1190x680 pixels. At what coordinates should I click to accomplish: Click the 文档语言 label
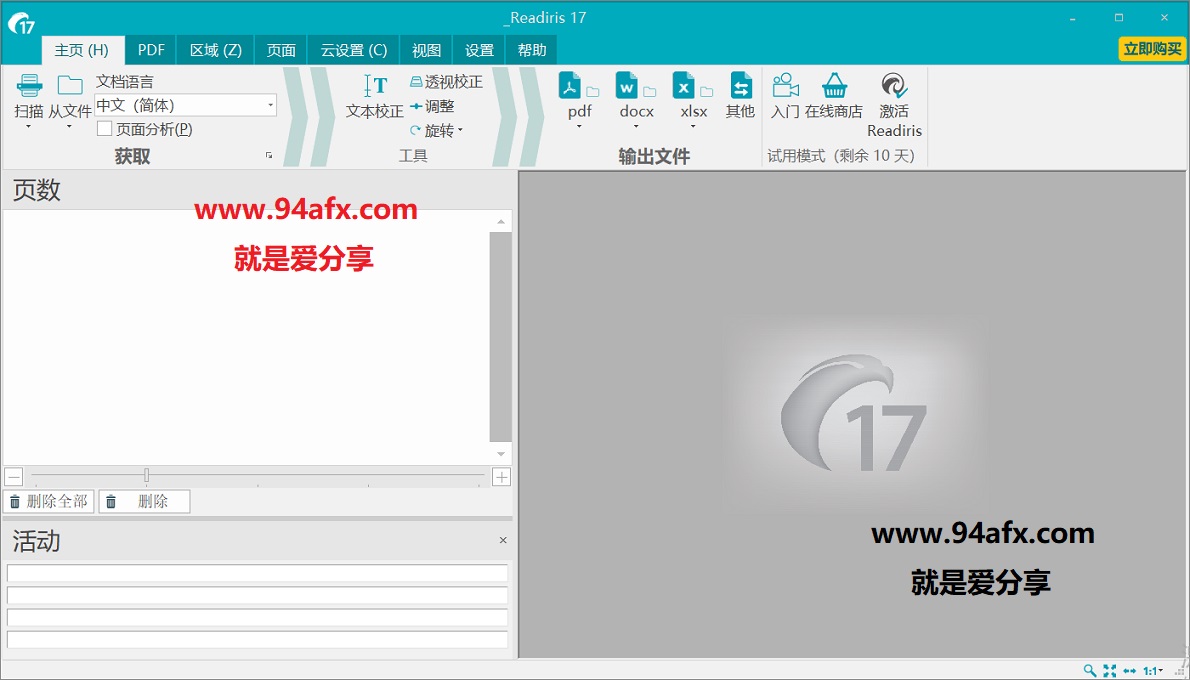124,82
